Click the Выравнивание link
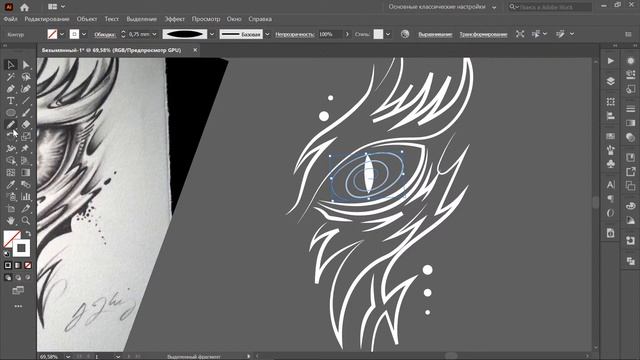The image size is (640, 360). 436,35
